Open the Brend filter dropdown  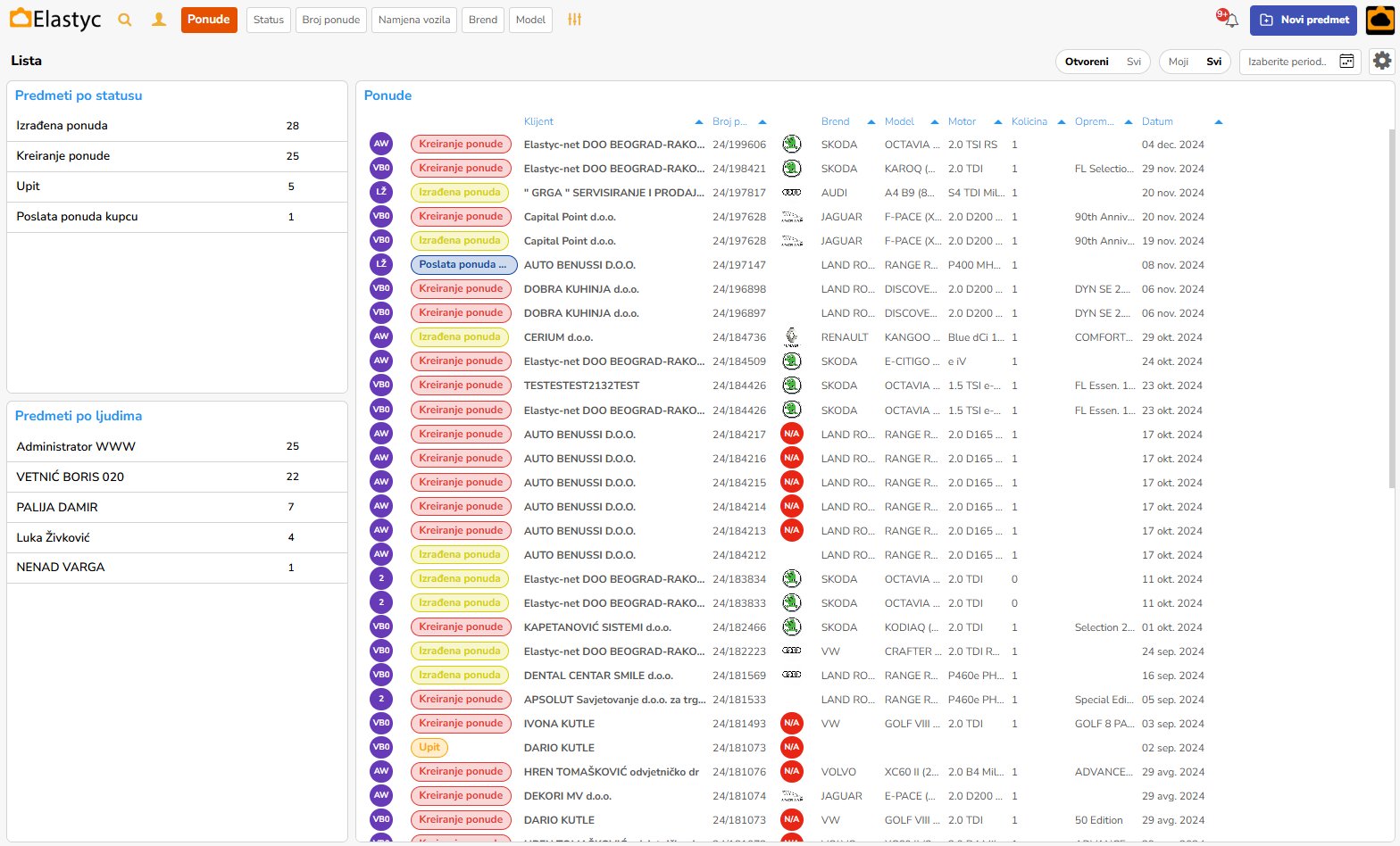(x=482, y=20)
